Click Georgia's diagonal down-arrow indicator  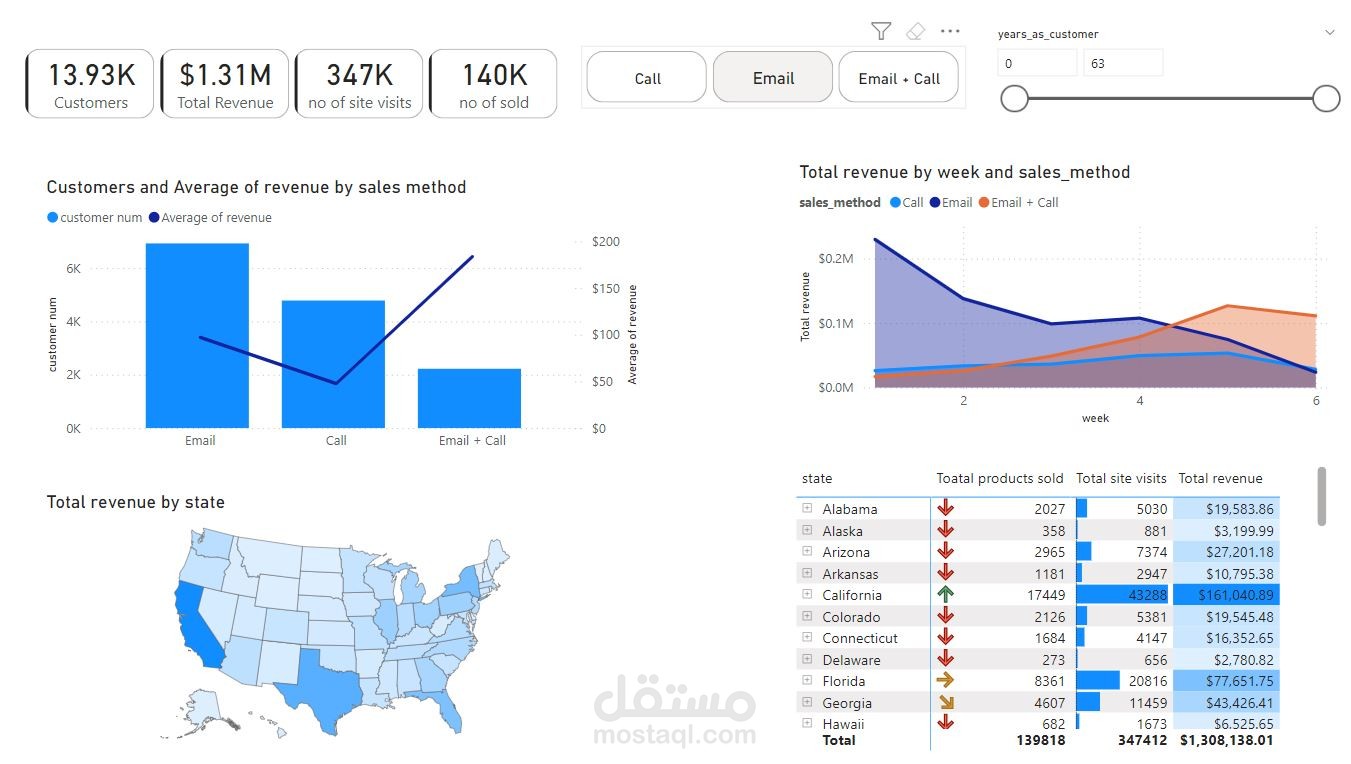(x=945, y=702)
